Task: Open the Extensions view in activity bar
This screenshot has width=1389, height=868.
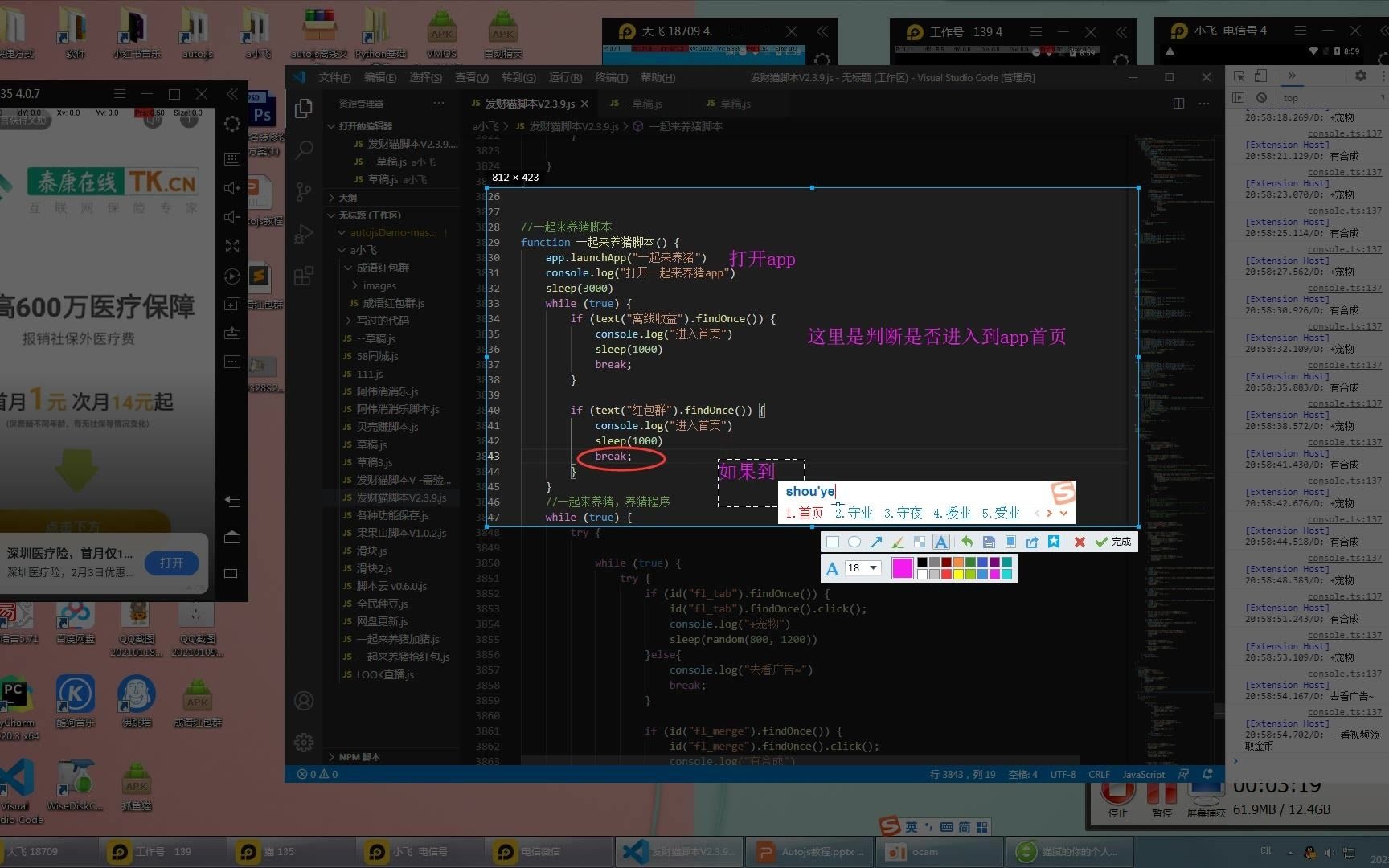Action: coord(304,276)
